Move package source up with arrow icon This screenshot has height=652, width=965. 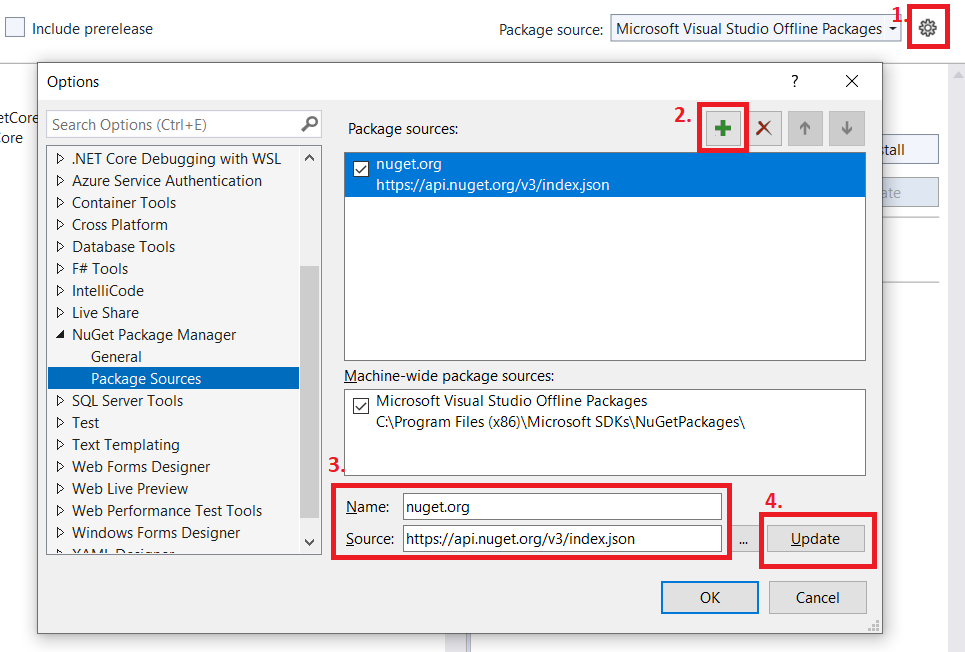point(805,128)
